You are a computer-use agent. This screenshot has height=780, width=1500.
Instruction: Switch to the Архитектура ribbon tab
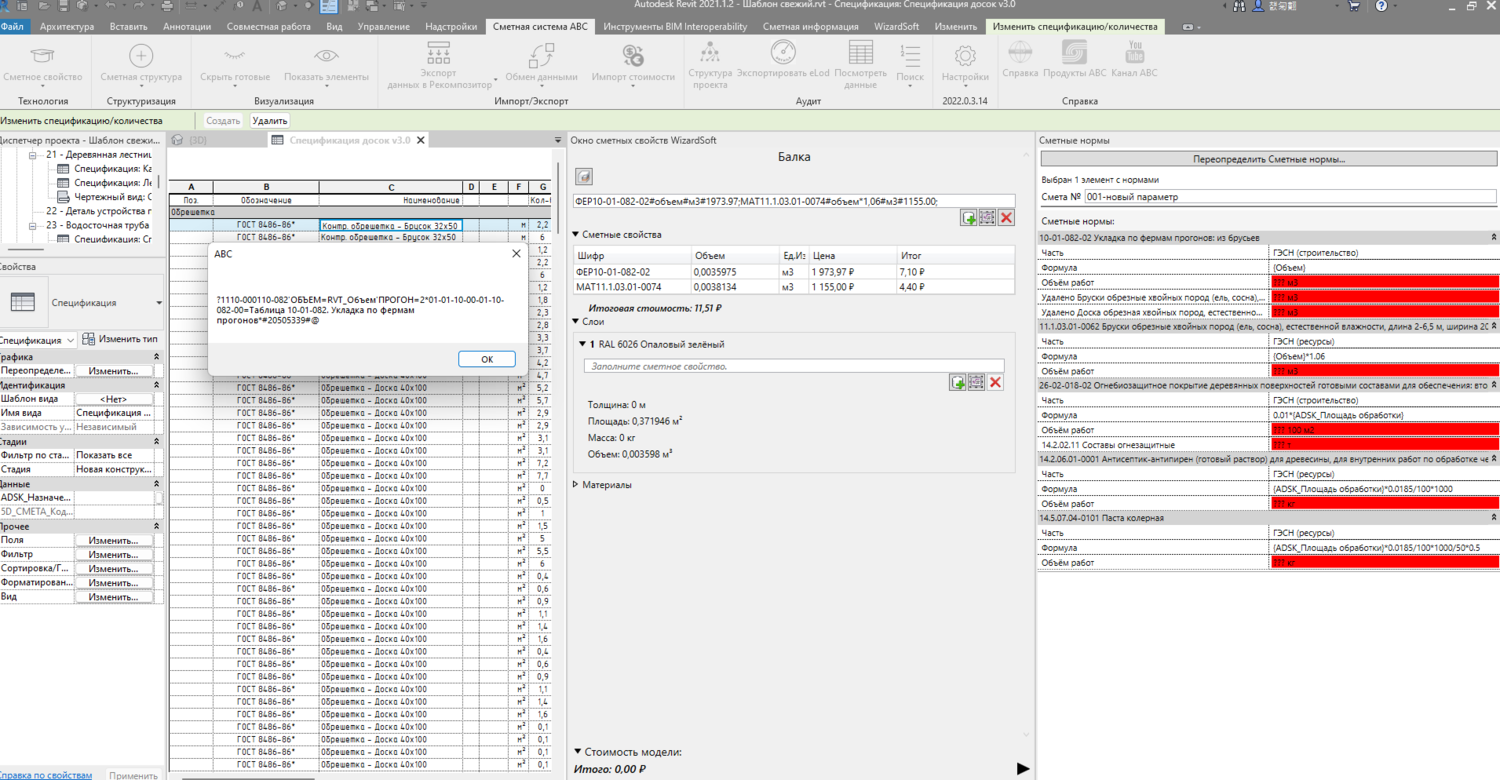66,27
